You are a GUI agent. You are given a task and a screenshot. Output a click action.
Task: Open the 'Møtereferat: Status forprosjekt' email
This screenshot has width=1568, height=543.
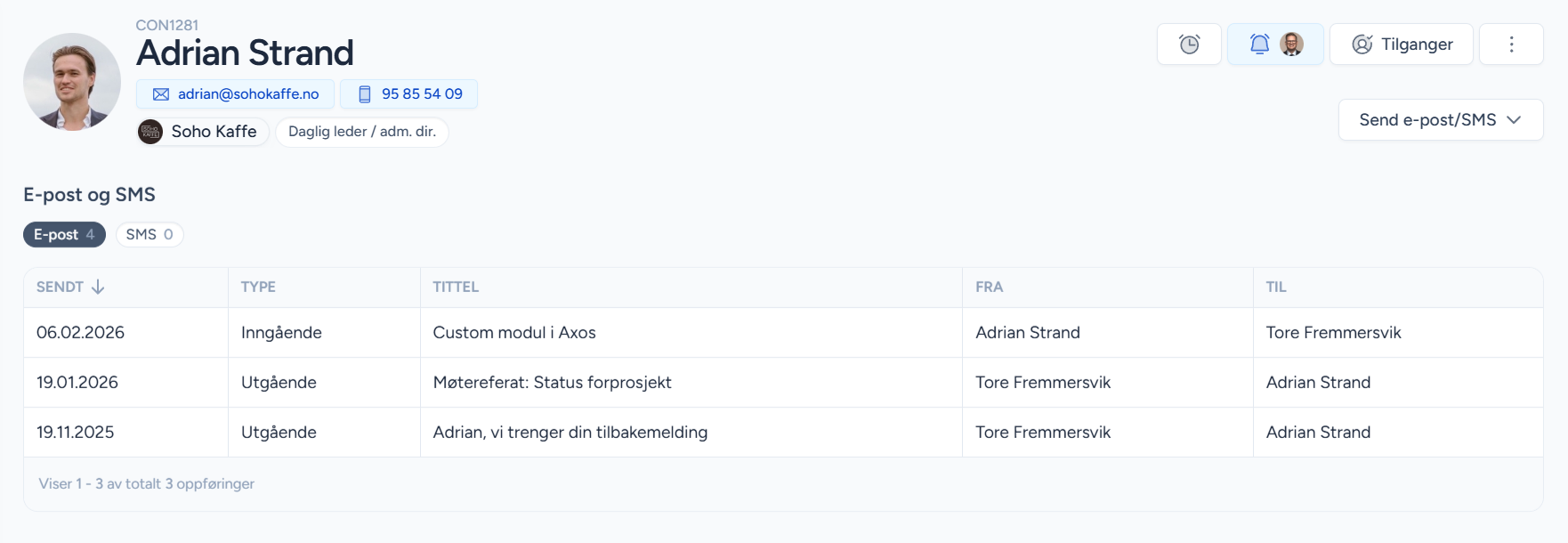552,383
